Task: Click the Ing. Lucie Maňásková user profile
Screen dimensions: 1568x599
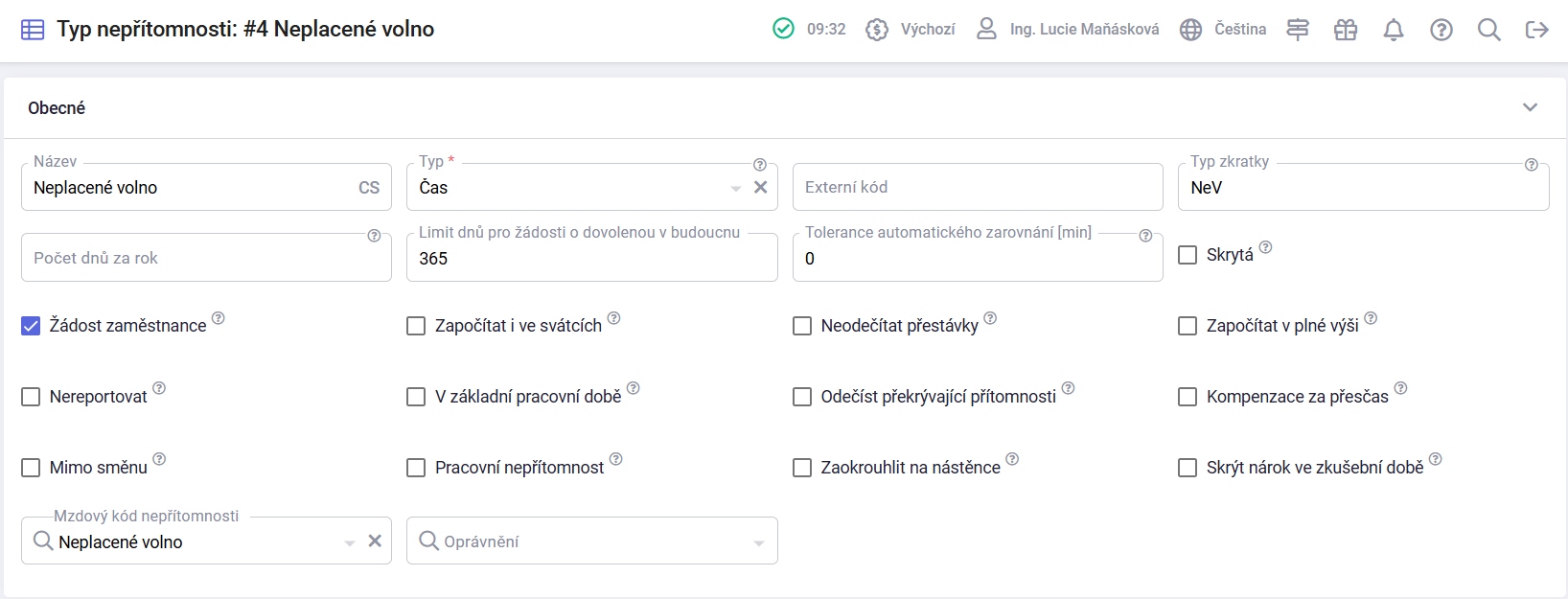Action: [x=1067, y=30]
